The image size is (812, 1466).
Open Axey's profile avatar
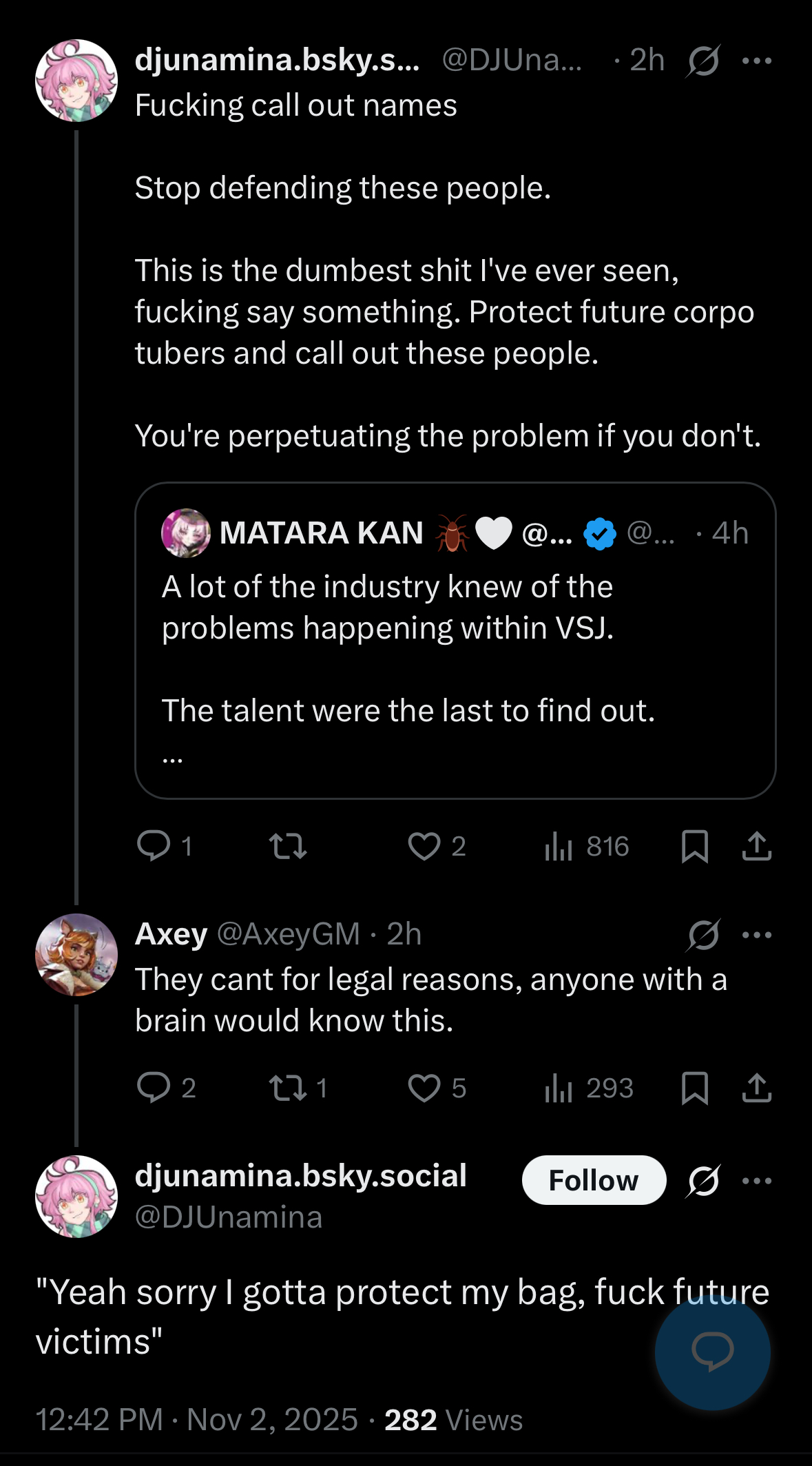point(76,955)
